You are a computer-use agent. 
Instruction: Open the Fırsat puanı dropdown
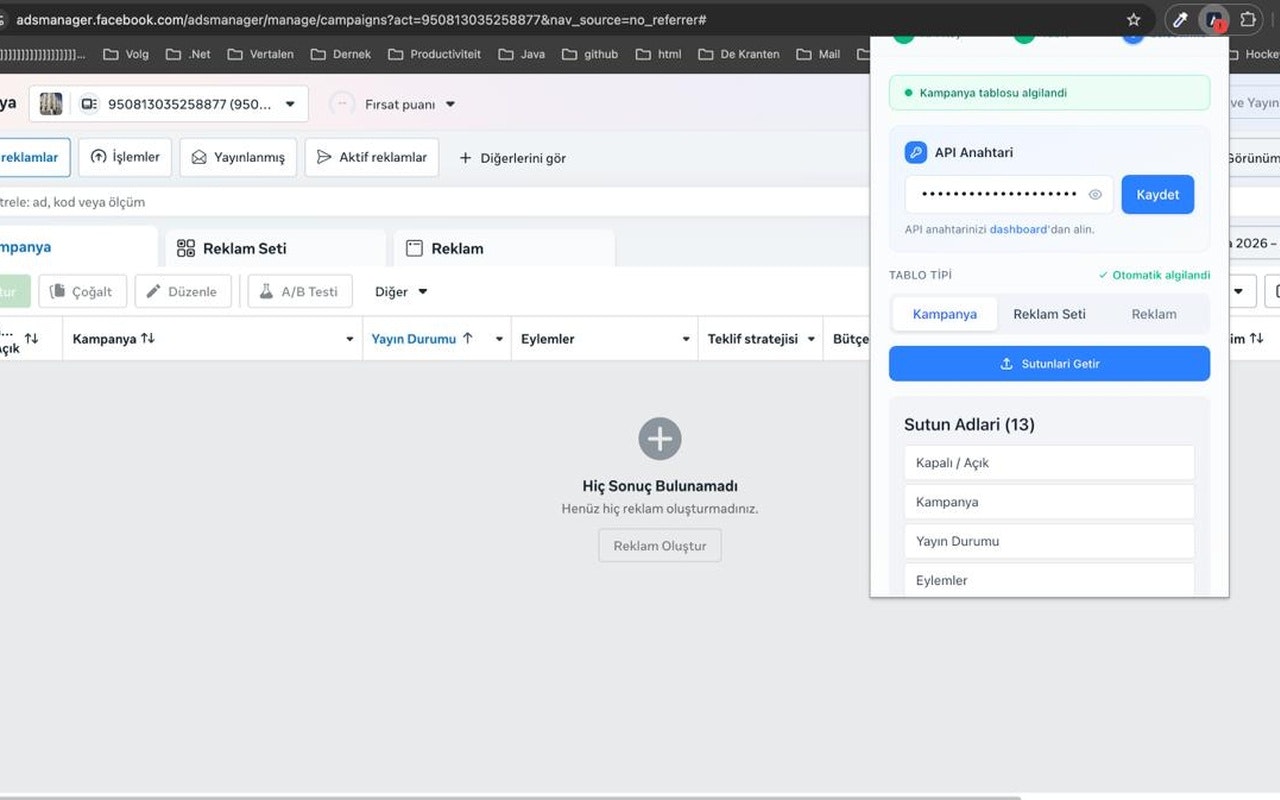450,103
